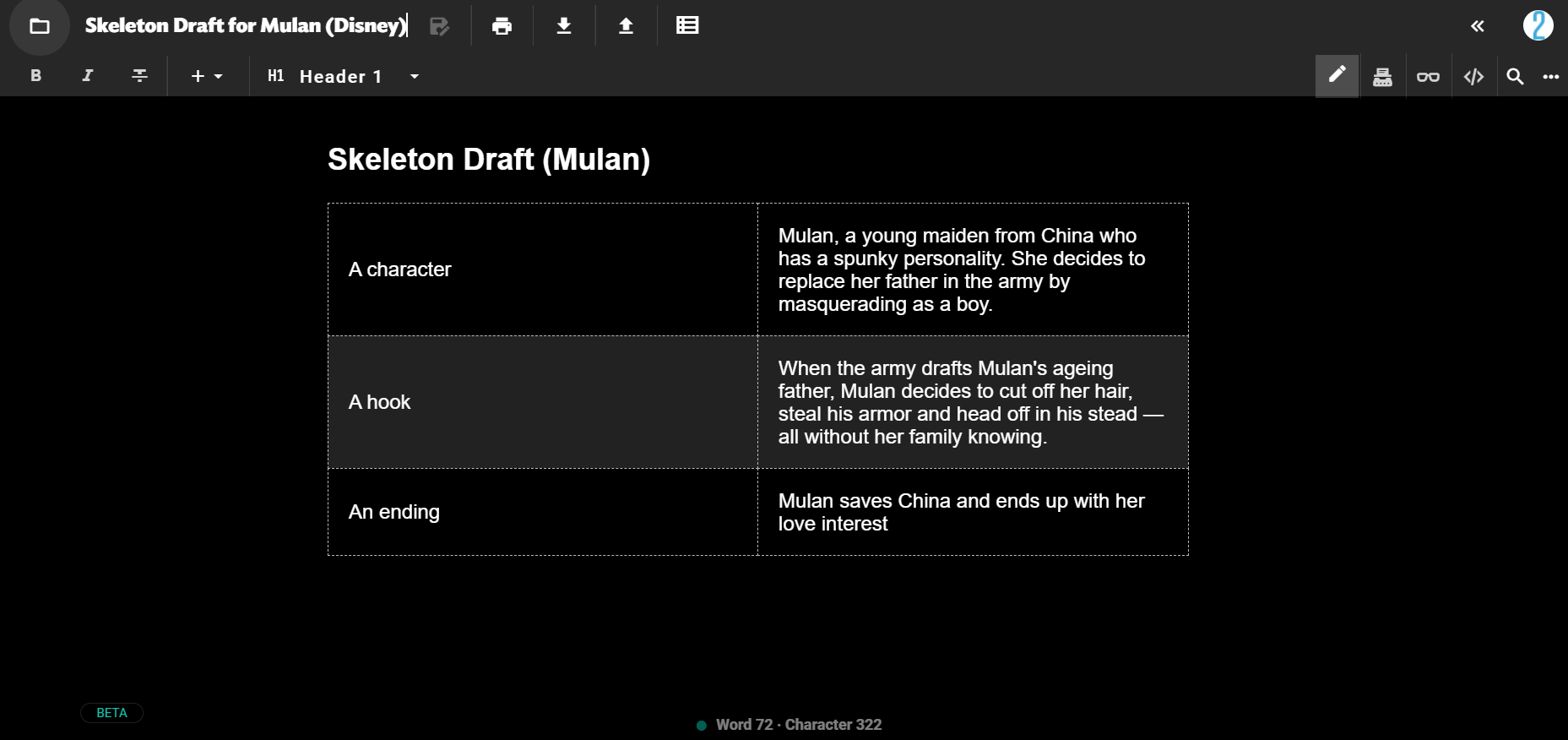Click the download icon
The image size is (1568, 740).
coord(564,26)
